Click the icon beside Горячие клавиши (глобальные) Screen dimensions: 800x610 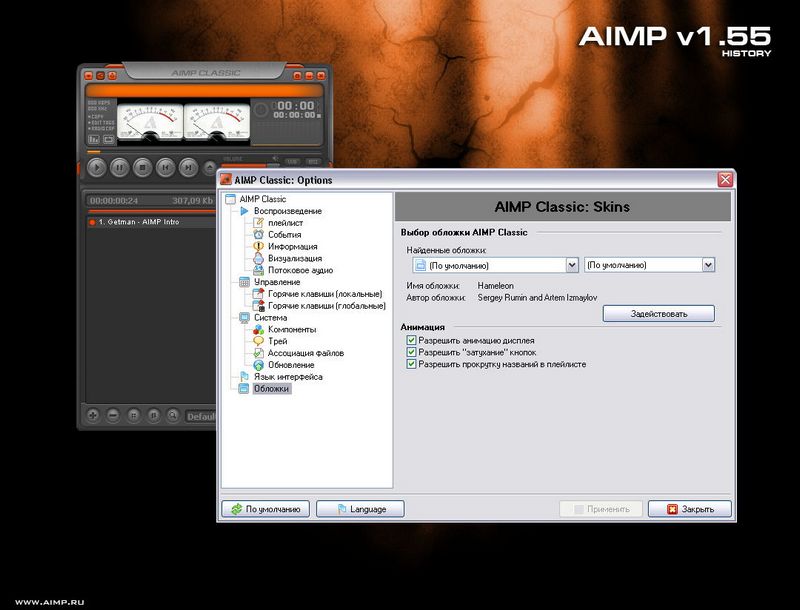pyautogui.click(x=259, y=306)
